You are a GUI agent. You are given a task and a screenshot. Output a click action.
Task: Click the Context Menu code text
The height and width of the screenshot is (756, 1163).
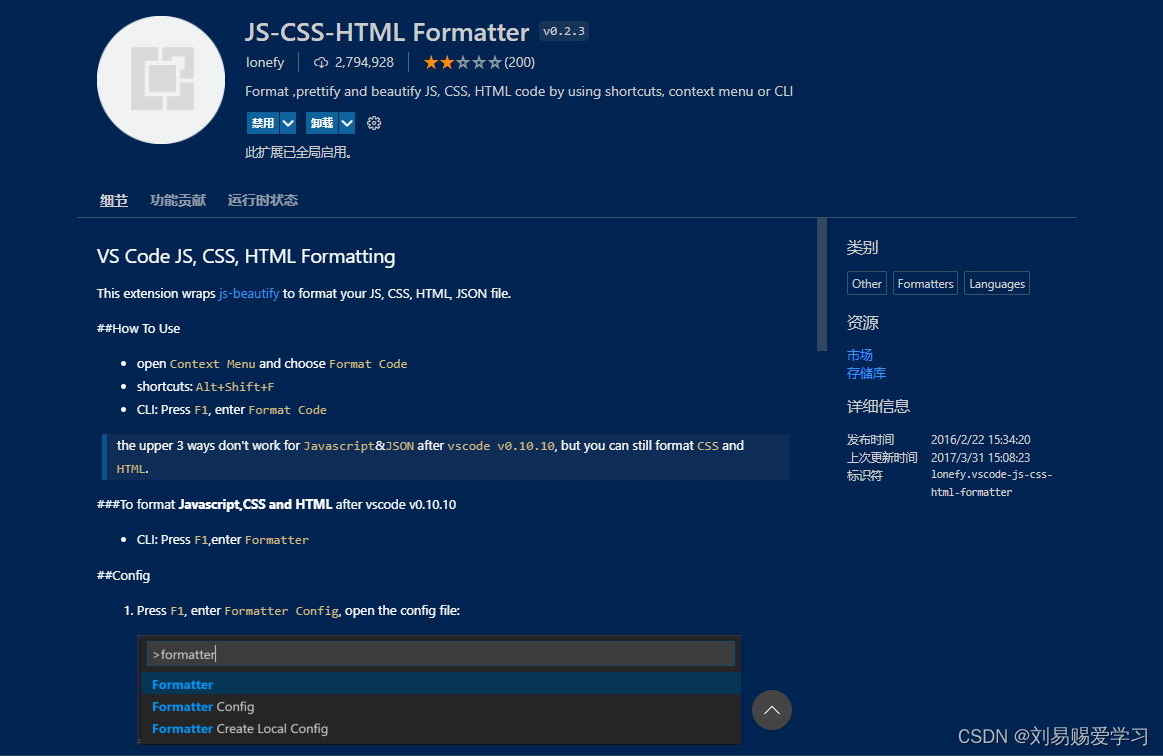coord(212,364)
